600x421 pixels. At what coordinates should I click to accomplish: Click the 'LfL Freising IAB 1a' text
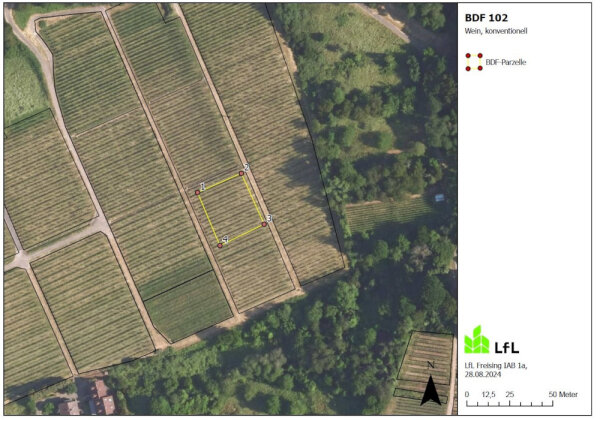click(496, 366)
